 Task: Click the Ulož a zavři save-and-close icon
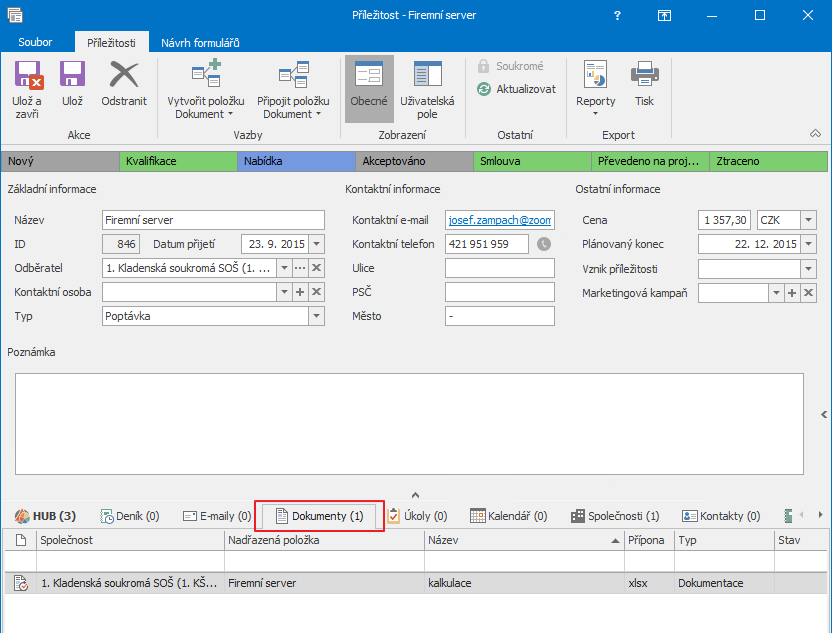tap(28, 74)
